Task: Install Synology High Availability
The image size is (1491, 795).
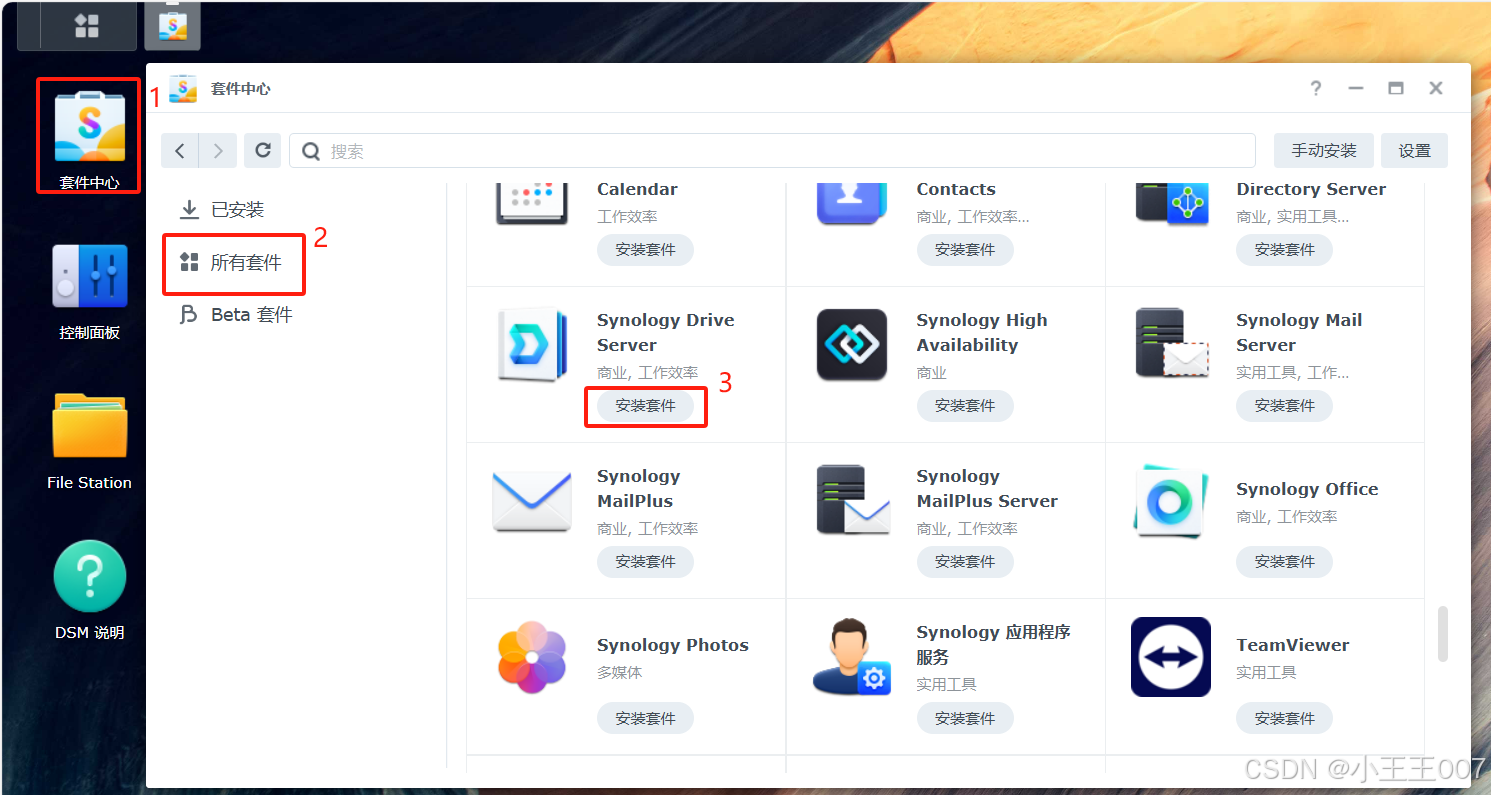Action: [x=965, y=406]
